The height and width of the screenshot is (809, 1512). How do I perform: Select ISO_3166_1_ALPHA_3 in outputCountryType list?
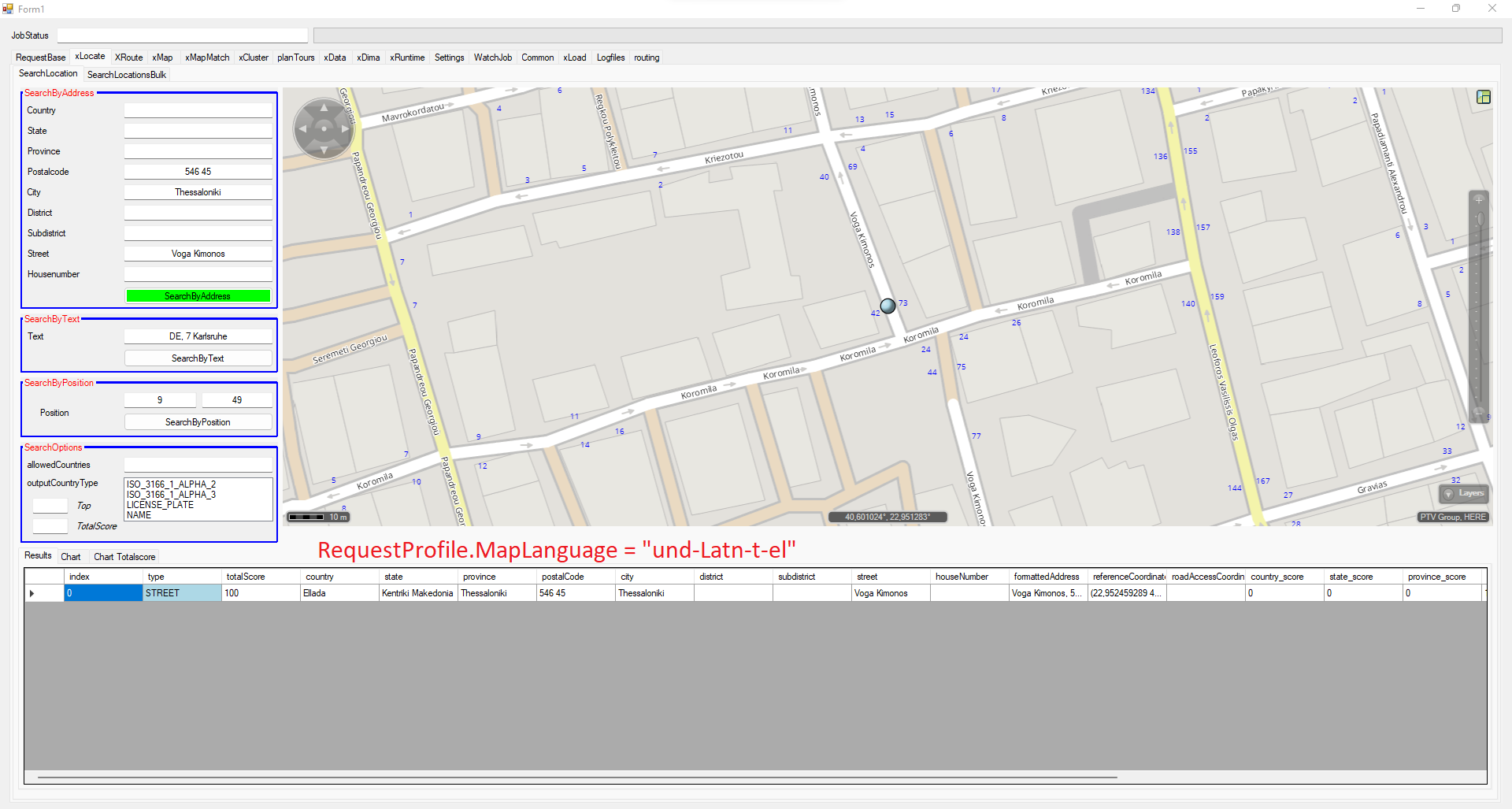171,495
